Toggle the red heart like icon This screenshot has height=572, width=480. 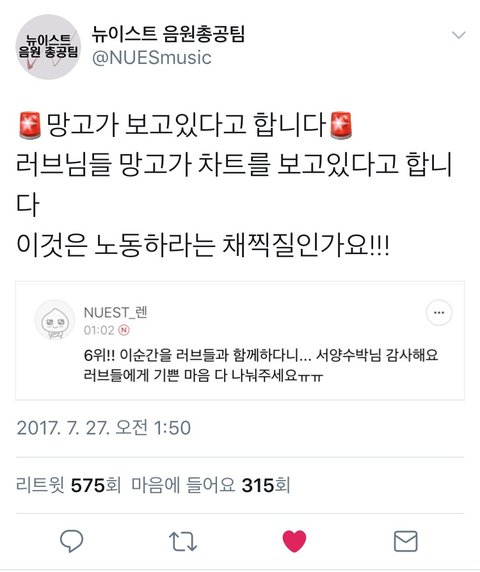pyautogui.click(x=294, y=541)
